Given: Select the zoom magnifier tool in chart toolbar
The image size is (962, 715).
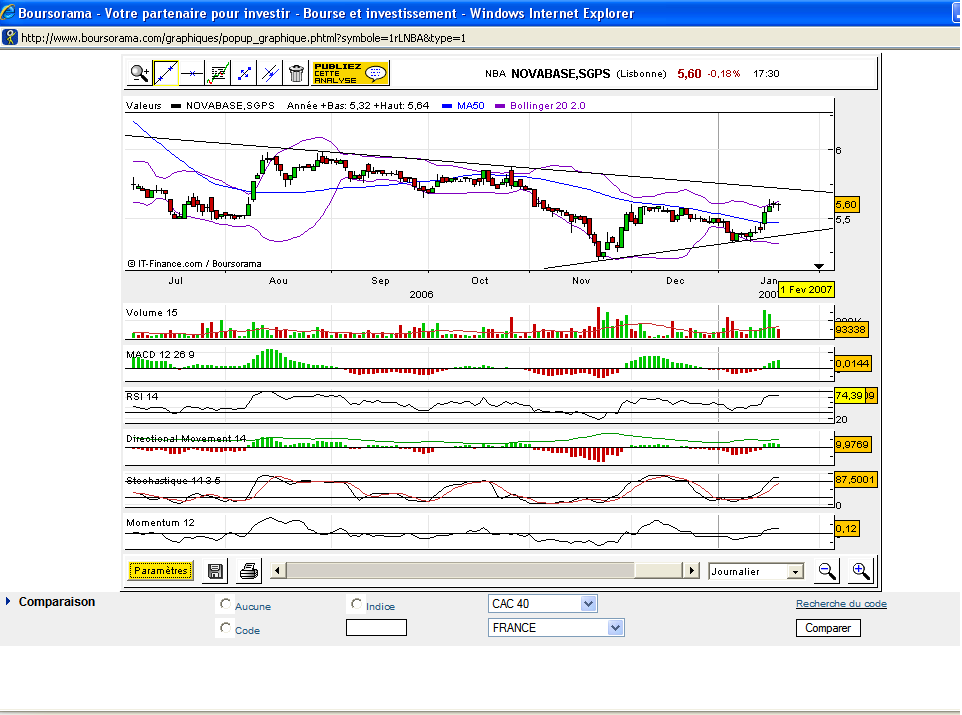Looking at the screenshot, I should tap(139, 73).
